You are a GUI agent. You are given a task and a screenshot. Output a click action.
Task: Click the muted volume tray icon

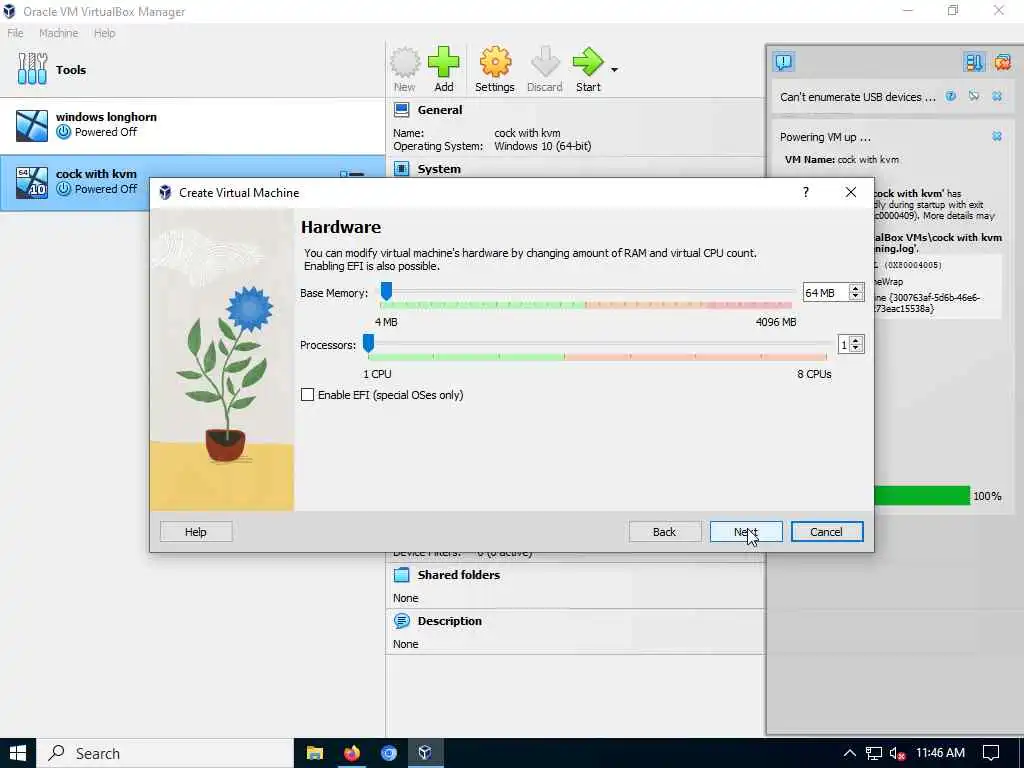click(x=898, y=753)
